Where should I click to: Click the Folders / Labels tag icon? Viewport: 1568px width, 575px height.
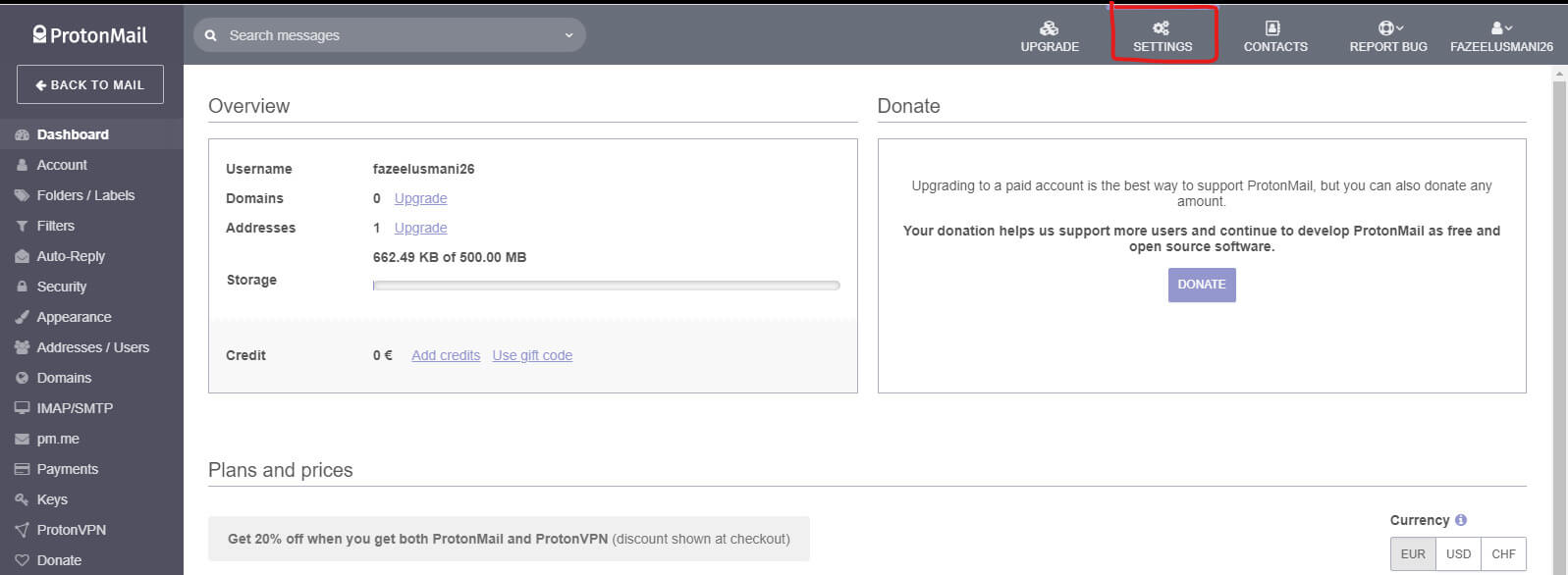coord(22,195)
